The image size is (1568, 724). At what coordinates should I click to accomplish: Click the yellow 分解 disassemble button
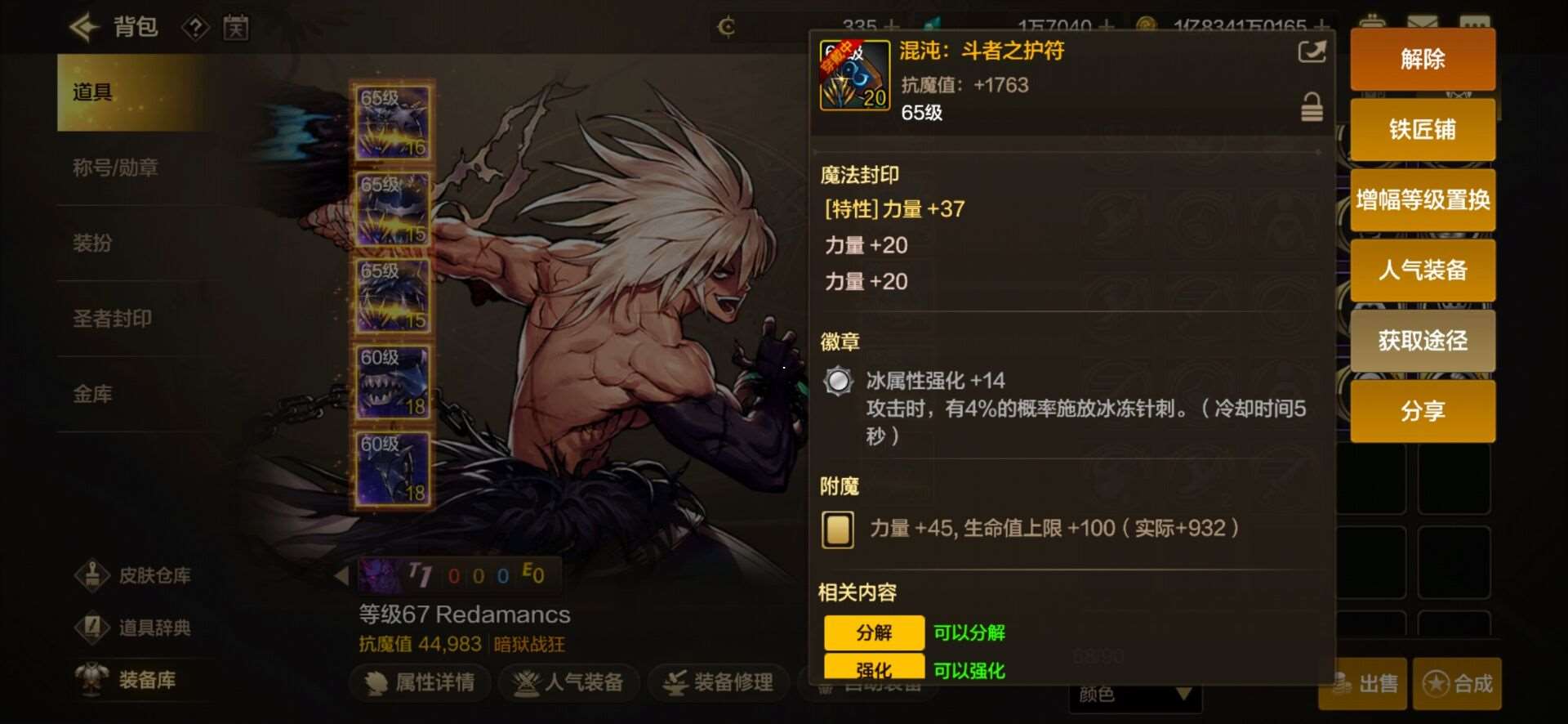click(x=874, y=632)
